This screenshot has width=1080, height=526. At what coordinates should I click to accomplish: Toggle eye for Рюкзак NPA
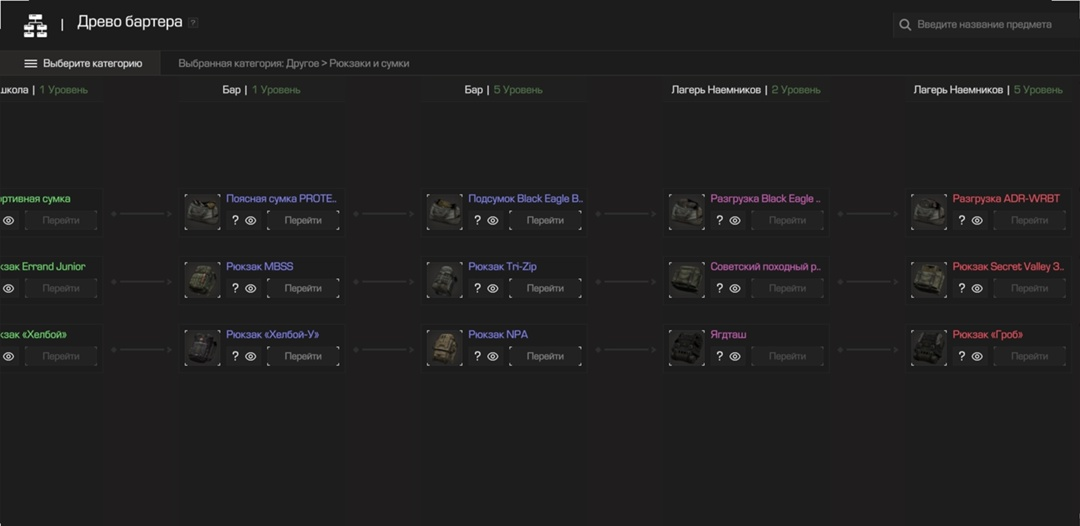pyautogui.click(x=492, y=356)
